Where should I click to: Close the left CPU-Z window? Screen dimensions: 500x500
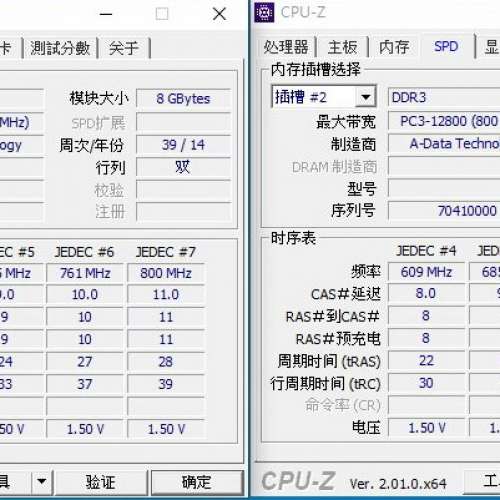219,14
